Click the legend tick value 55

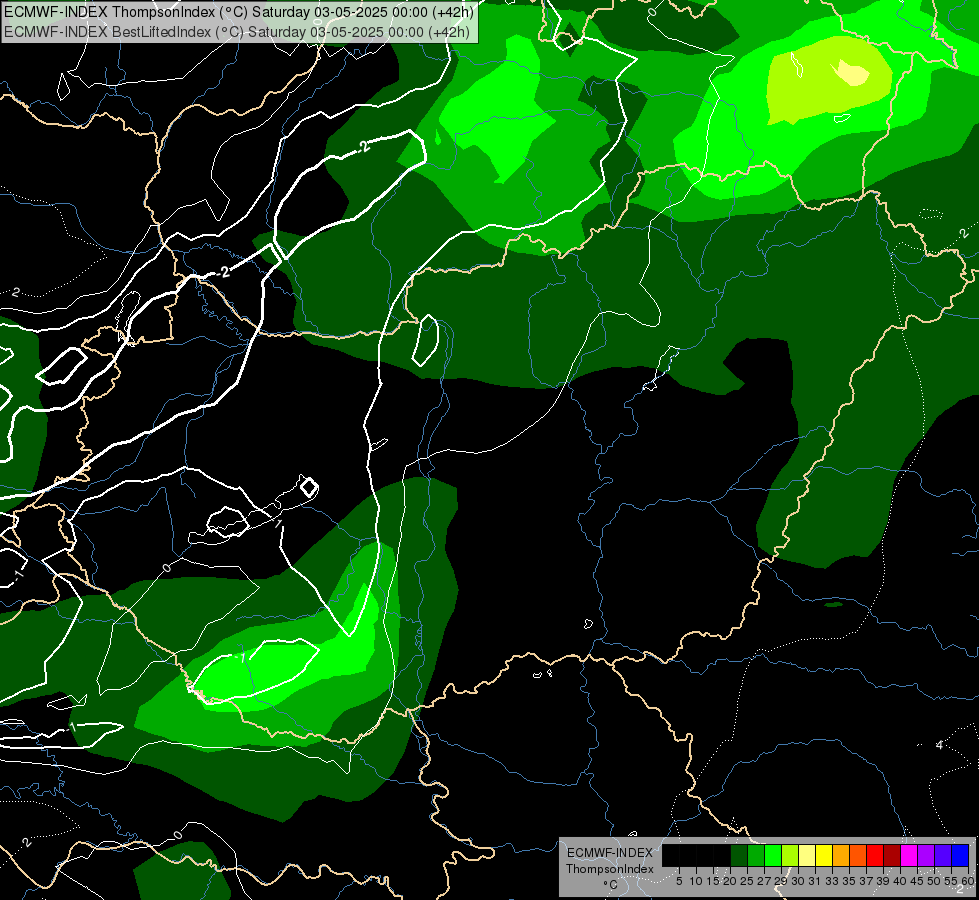point(951,881)
